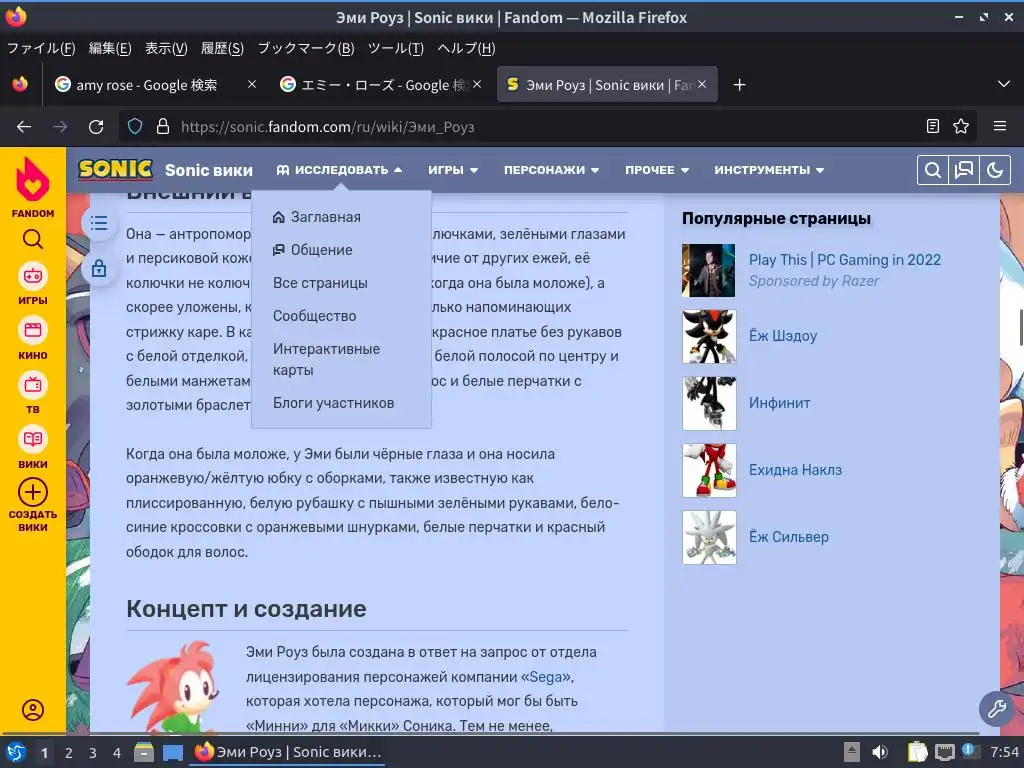Viewport: 1024px width, 768px height.
Task: Select Общение menu entry
Action: coord(313,250)
